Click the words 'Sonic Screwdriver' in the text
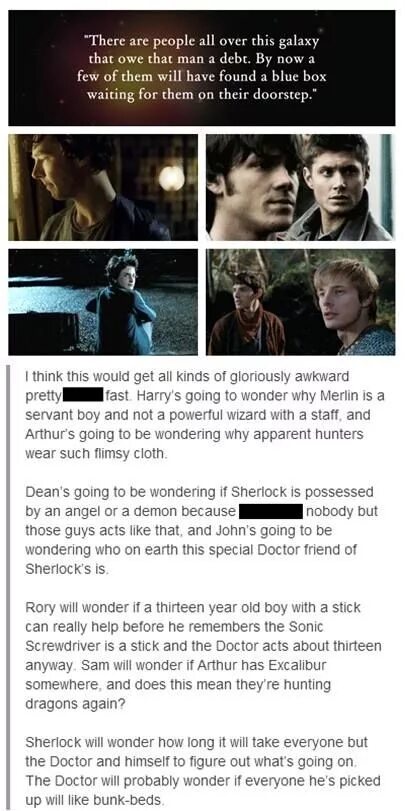 [x=174, y=637]
